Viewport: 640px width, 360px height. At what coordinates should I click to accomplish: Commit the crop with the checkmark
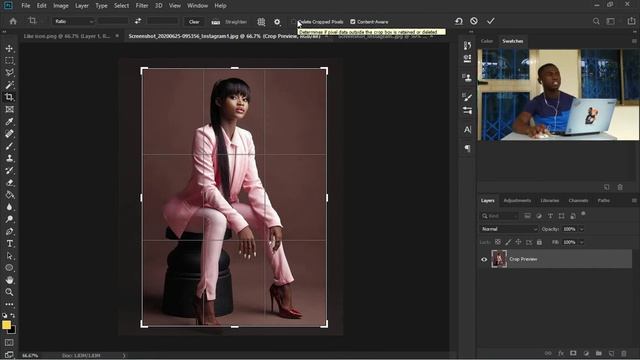tap(491, 21)
